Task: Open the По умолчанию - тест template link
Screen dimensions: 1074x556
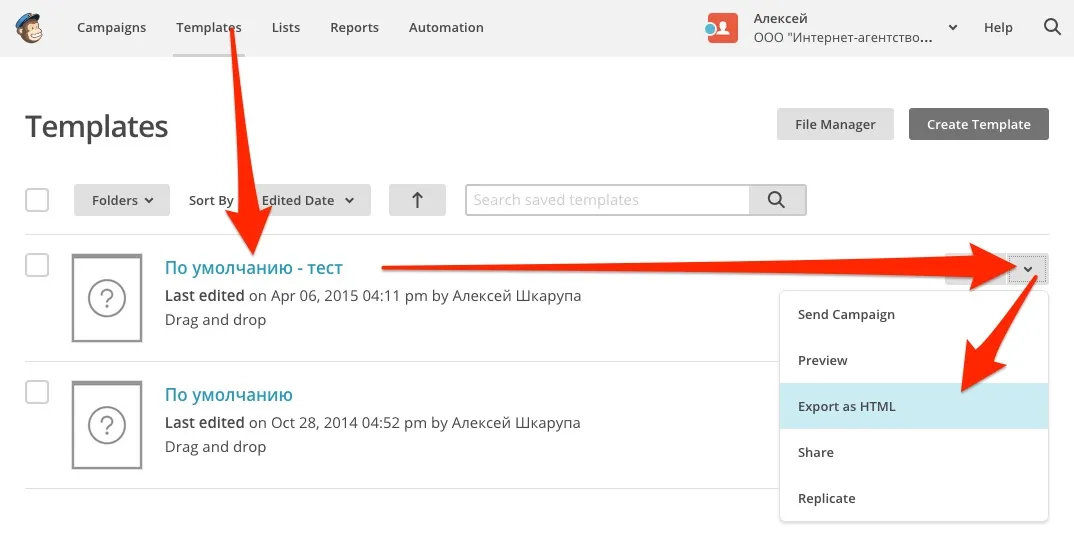Action: click(254, 268)
